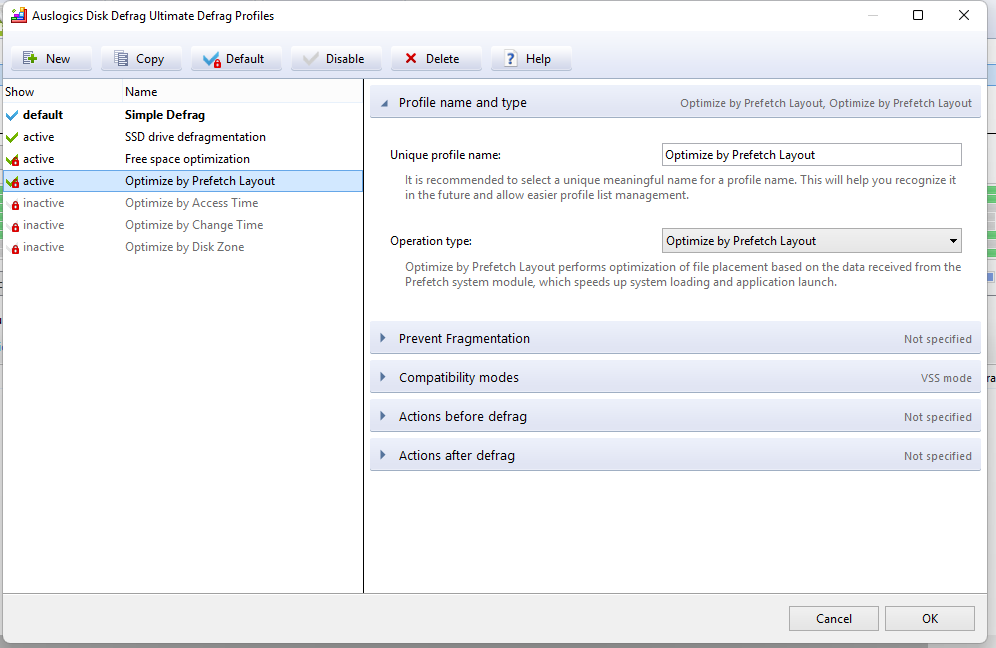
Task: Click the Copy profile toolbar button
Action: tap(141, 58)
